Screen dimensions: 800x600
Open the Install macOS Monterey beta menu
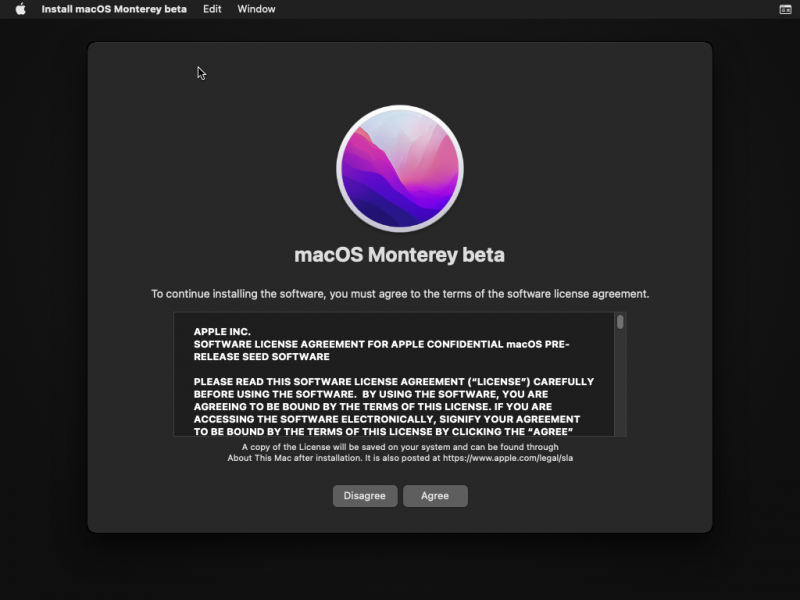[114, 9]
